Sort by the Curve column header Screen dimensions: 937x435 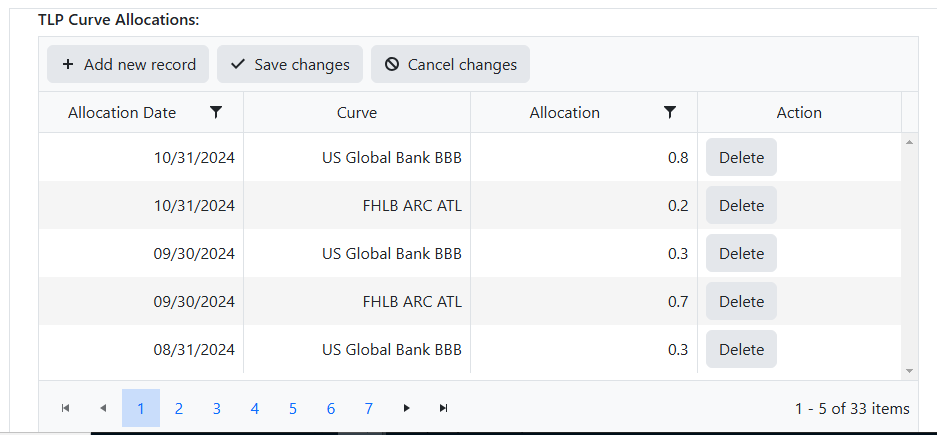click(x=357, y=113)
